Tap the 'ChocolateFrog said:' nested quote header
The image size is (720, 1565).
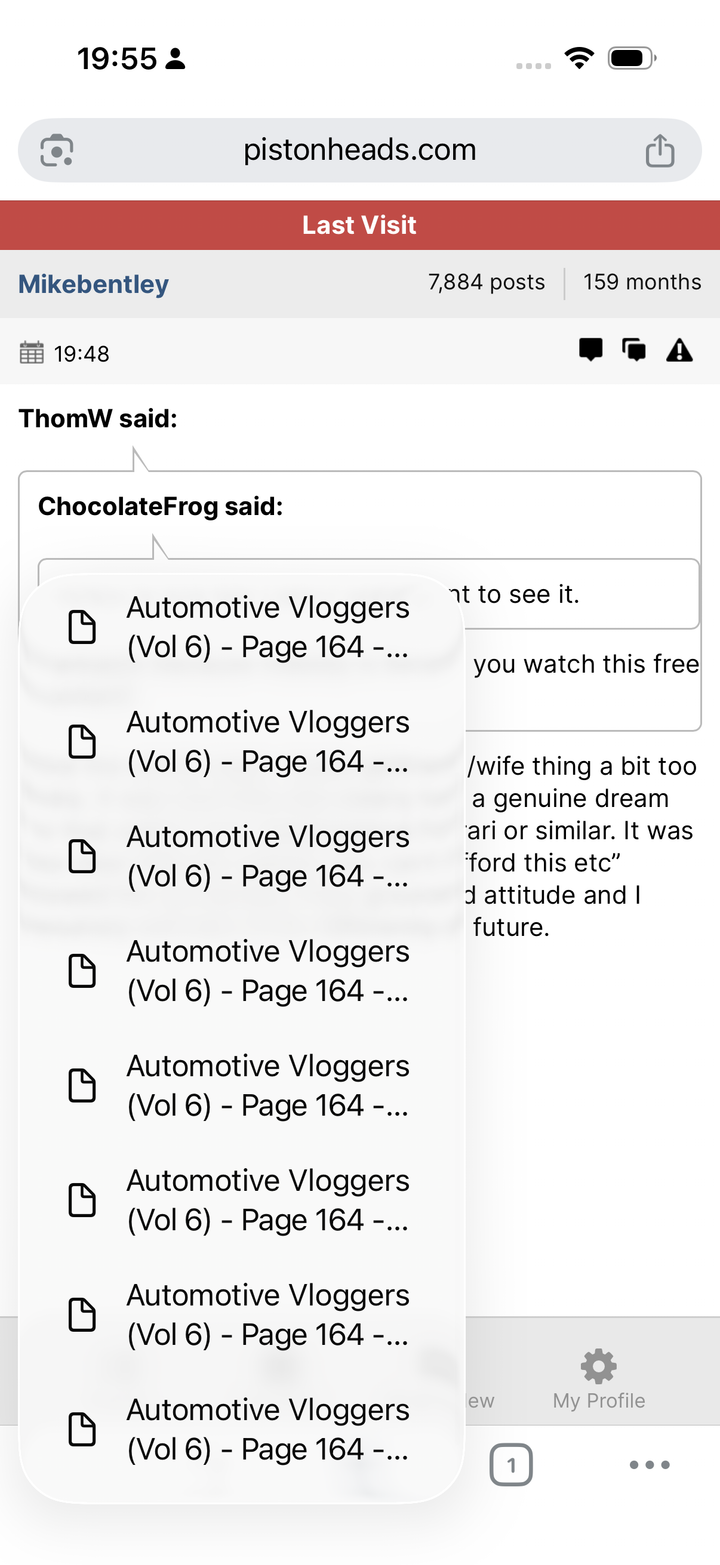(160, 507)
